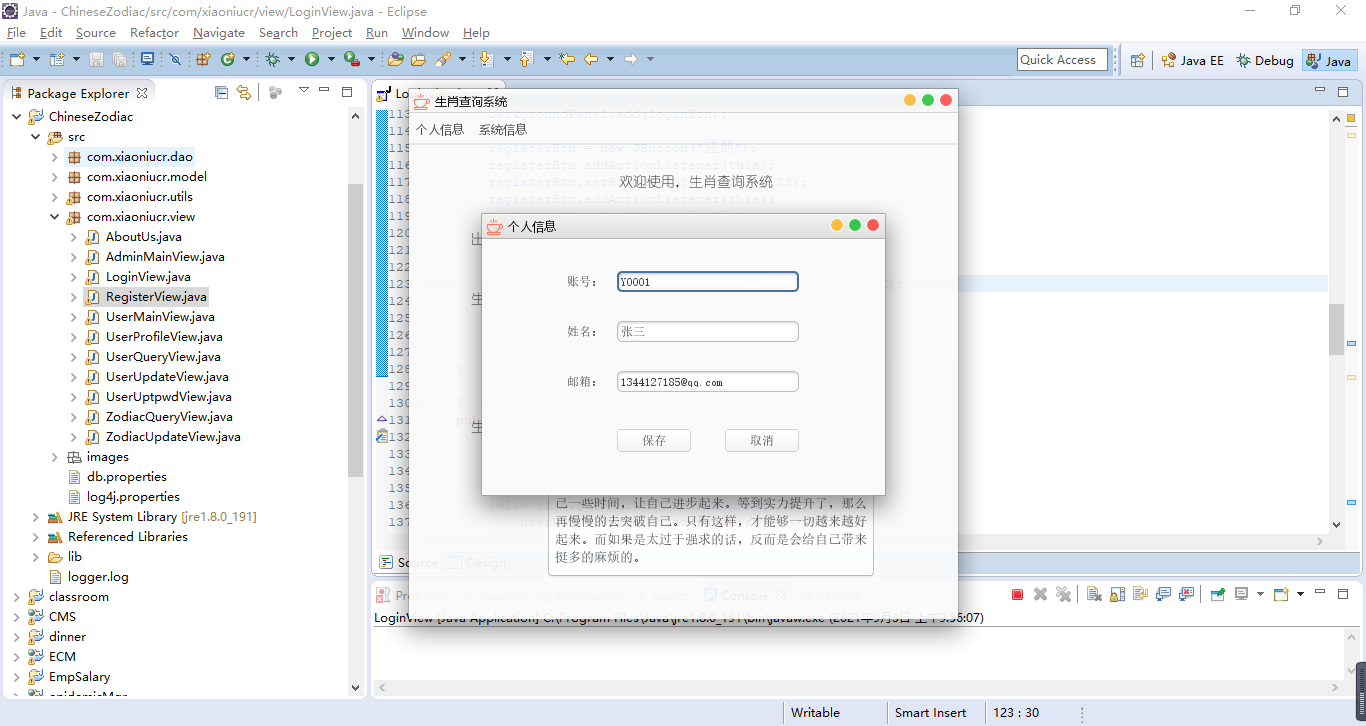The width and height of the screenshot is (1366, 726).
Task: Collapse the com.xiaoniucr.view package
Action: [54, 217]
